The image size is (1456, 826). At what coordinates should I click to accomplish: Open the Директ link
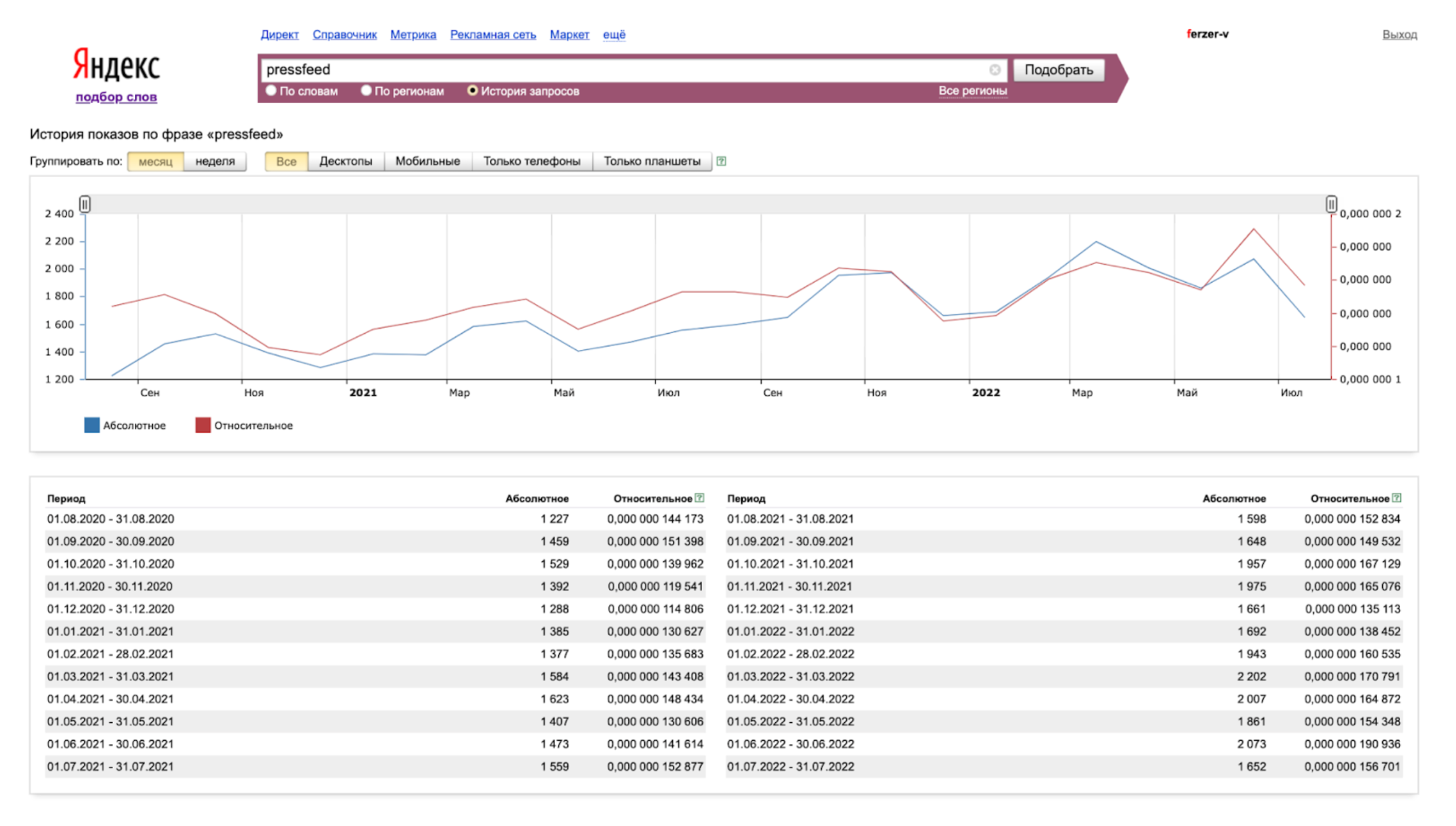[279, 35]
